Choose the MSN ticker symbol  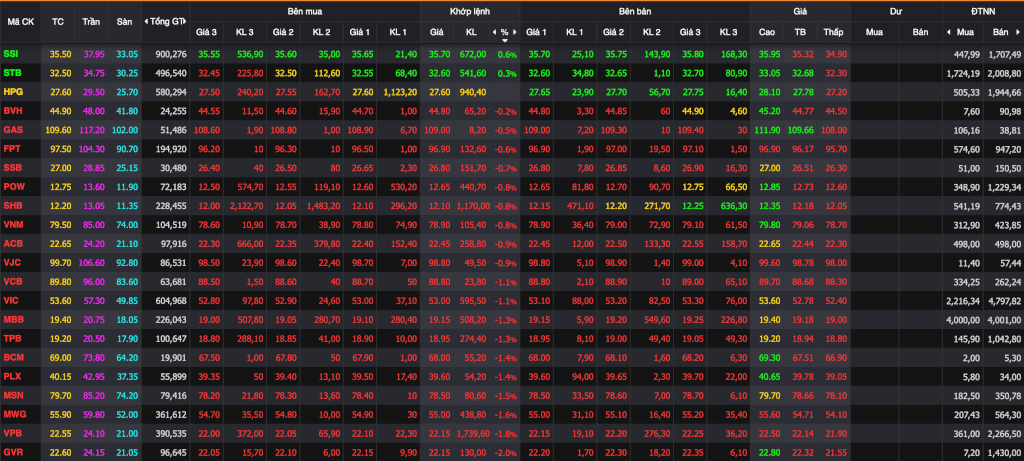pos(12,395)
